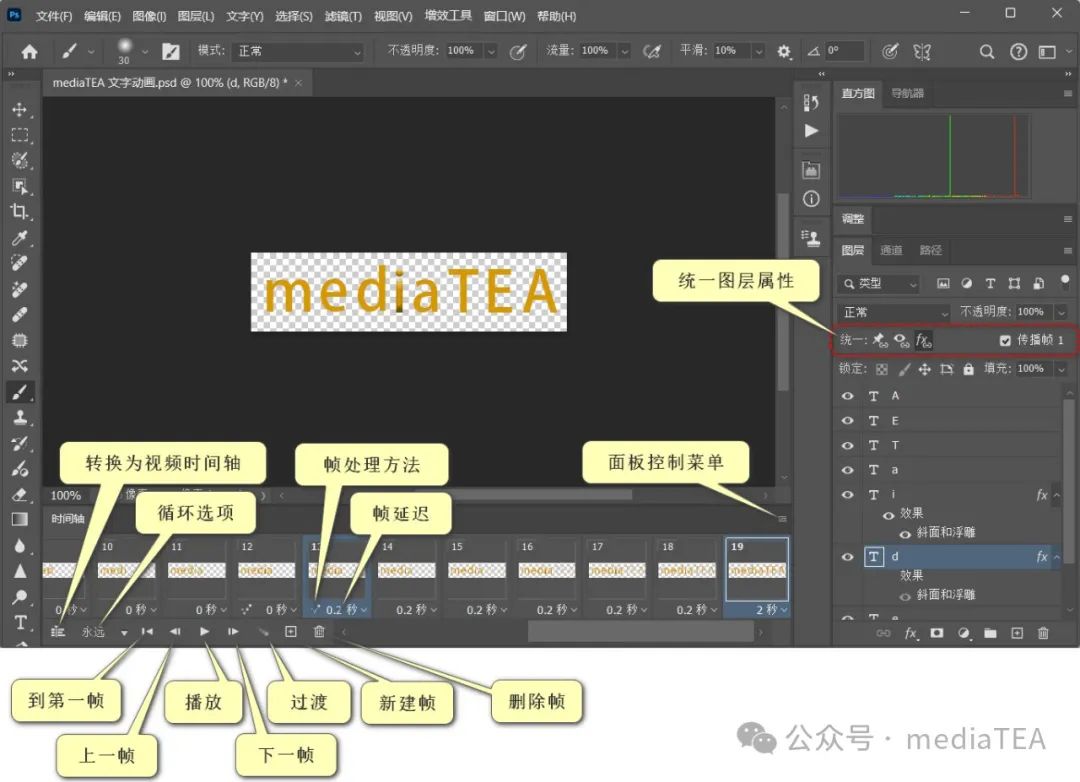This screenshot has width=1080, height=782.
Task: Open the layer filter 类型 dropdown
Action: point(880,283)
